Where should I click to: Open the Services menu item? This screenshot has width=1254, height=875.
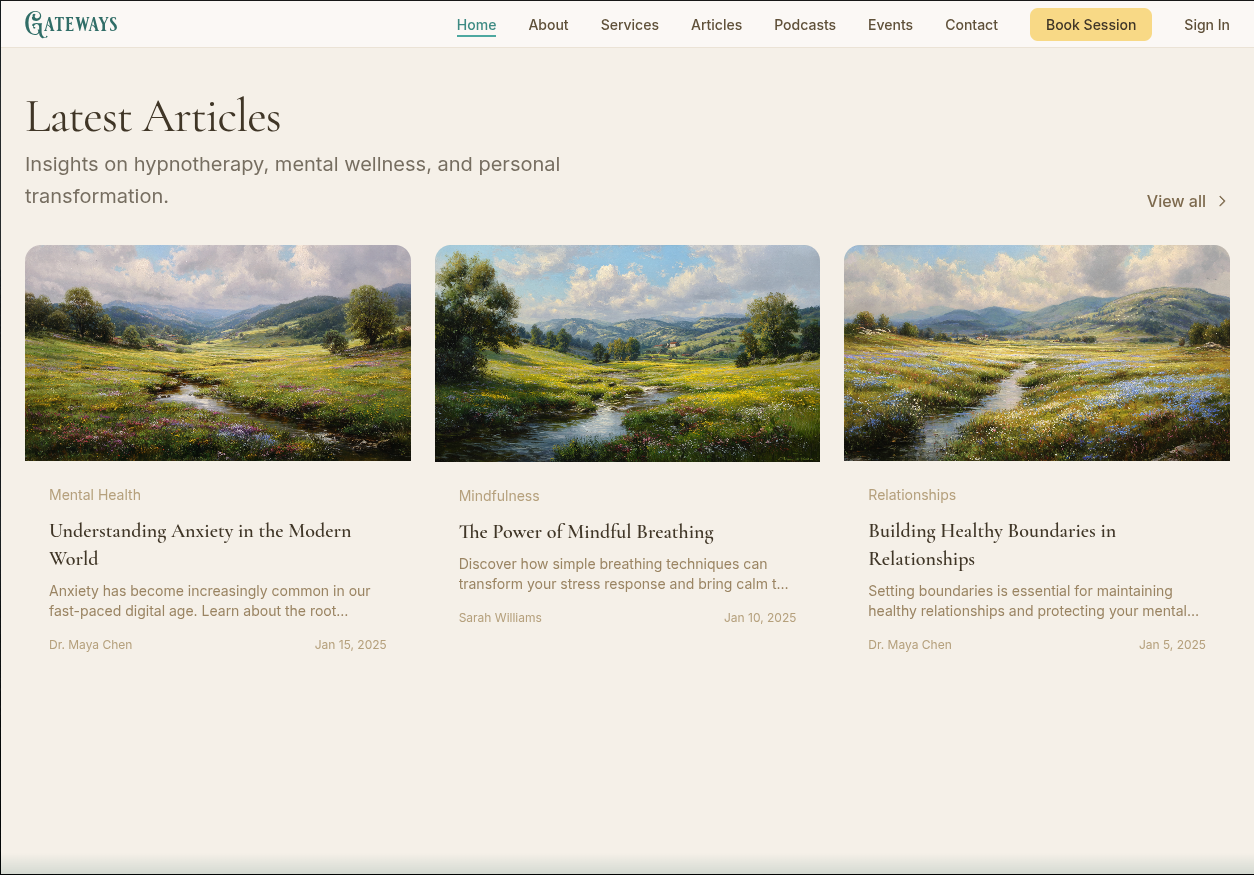pos(629,25)
